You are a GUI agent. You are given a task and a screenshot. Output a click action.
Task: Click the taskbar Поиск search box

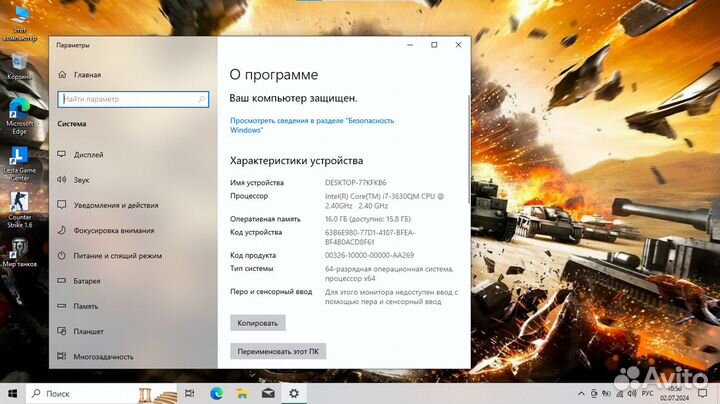click(103, 393)
